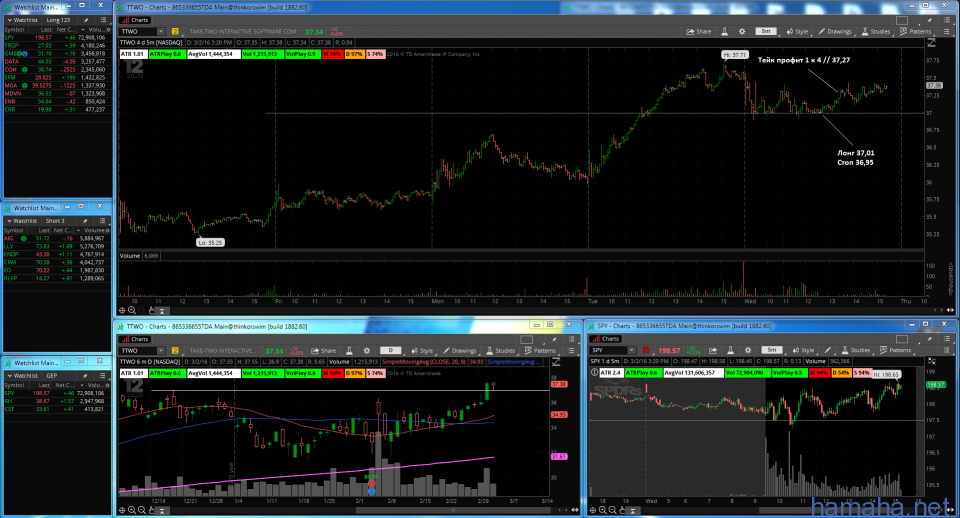Open Share in the top TTWO chart
This screenshot has height=518, width=960.
click(699, 31)
